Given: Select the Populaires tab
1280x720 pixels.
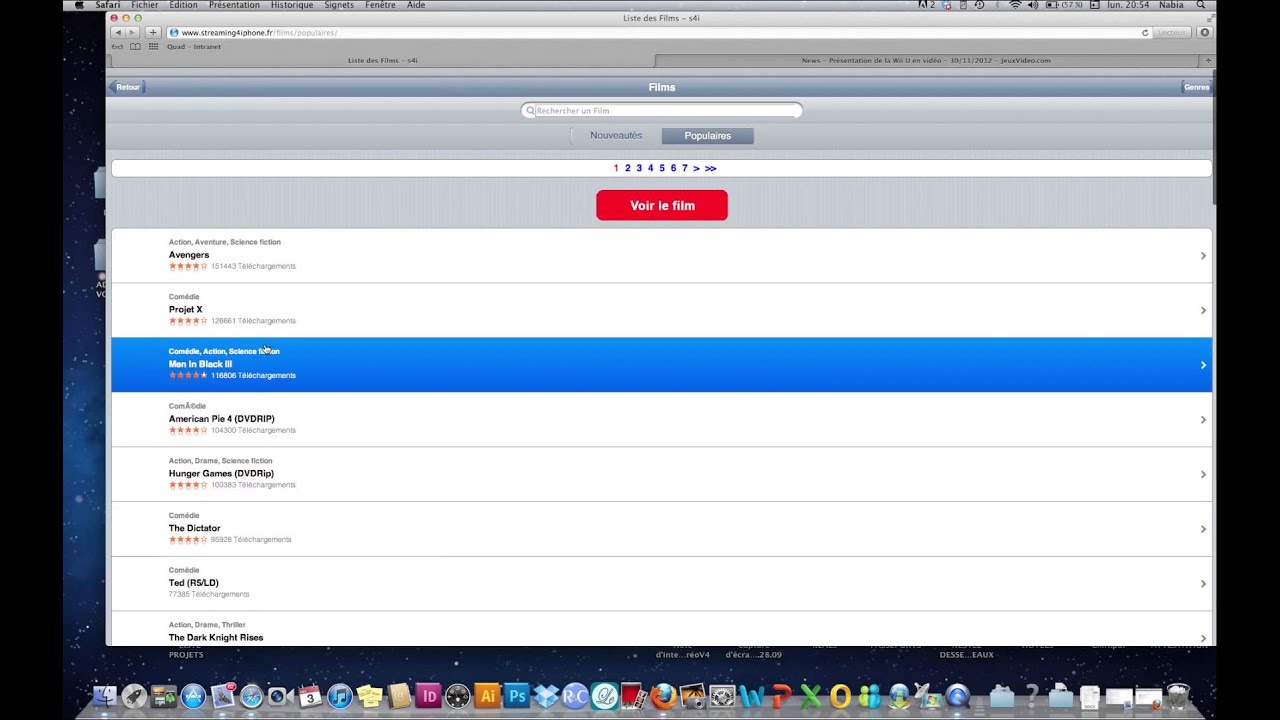Looking at the screenshot, I should pyautogui.click(x=708, y=136).
